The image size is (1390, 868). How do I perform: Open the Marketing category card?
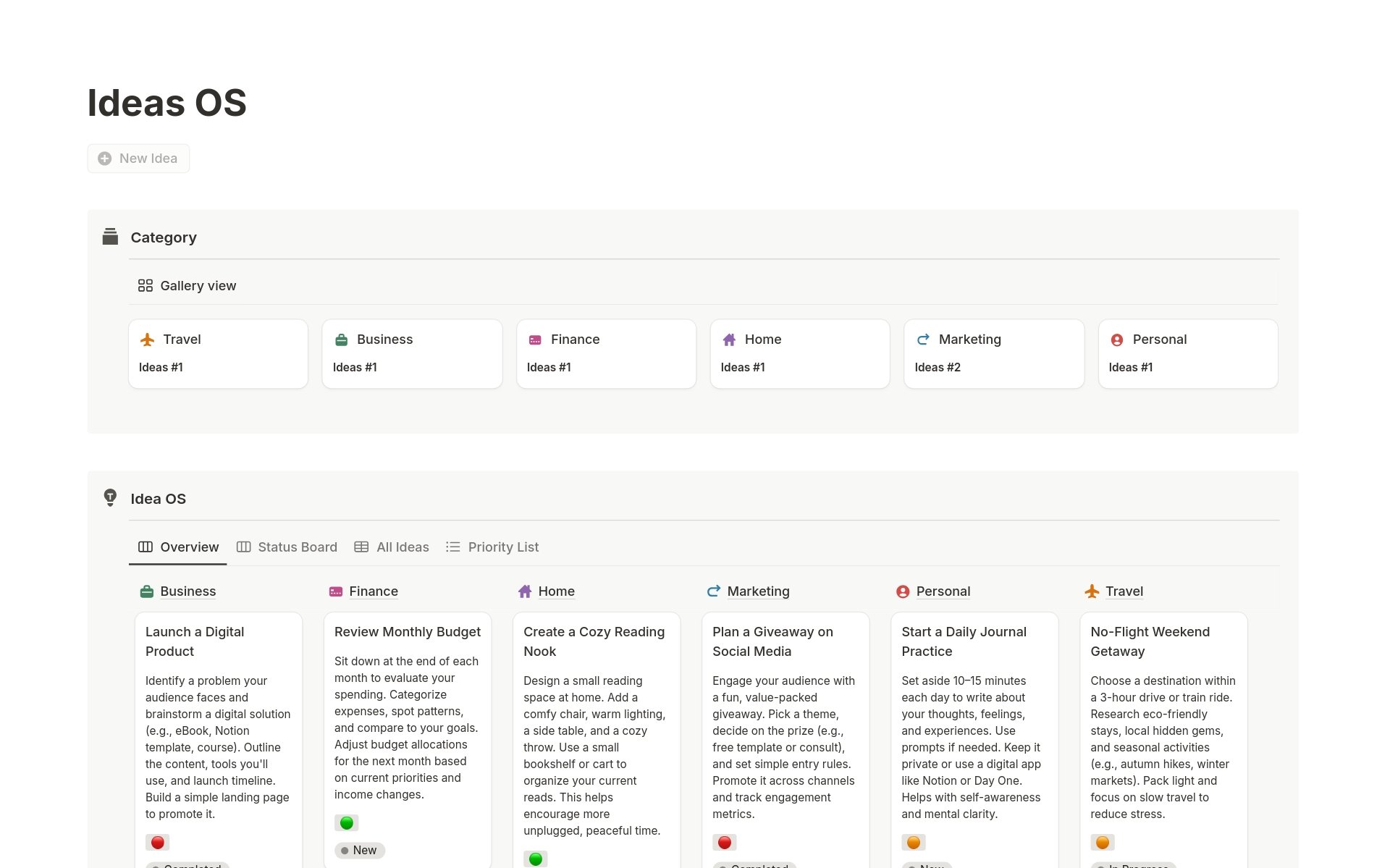[994, 354]
